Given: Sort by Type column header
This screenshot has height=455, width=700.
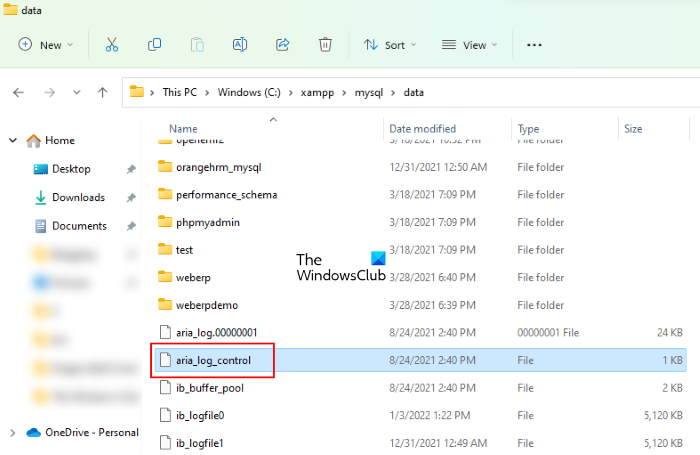Looking at the screenshot, I should pos(528,129).
